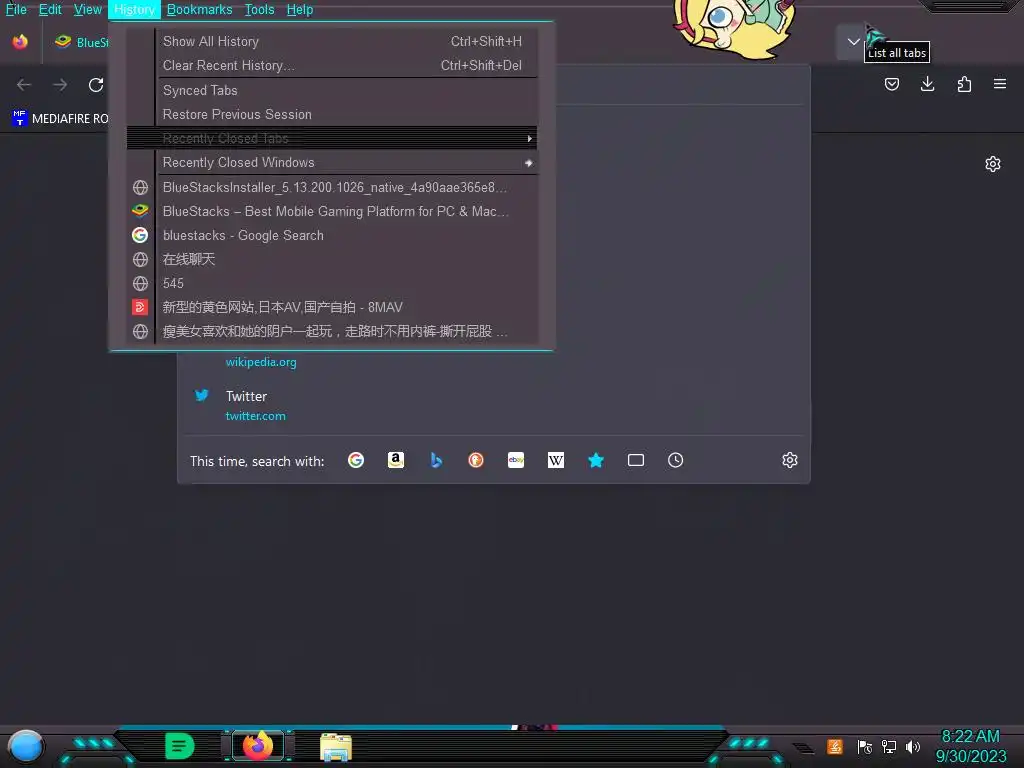The width and height of the screenshot is (1024, 768).
Task: Reload the current page
Action: [96, 84]
